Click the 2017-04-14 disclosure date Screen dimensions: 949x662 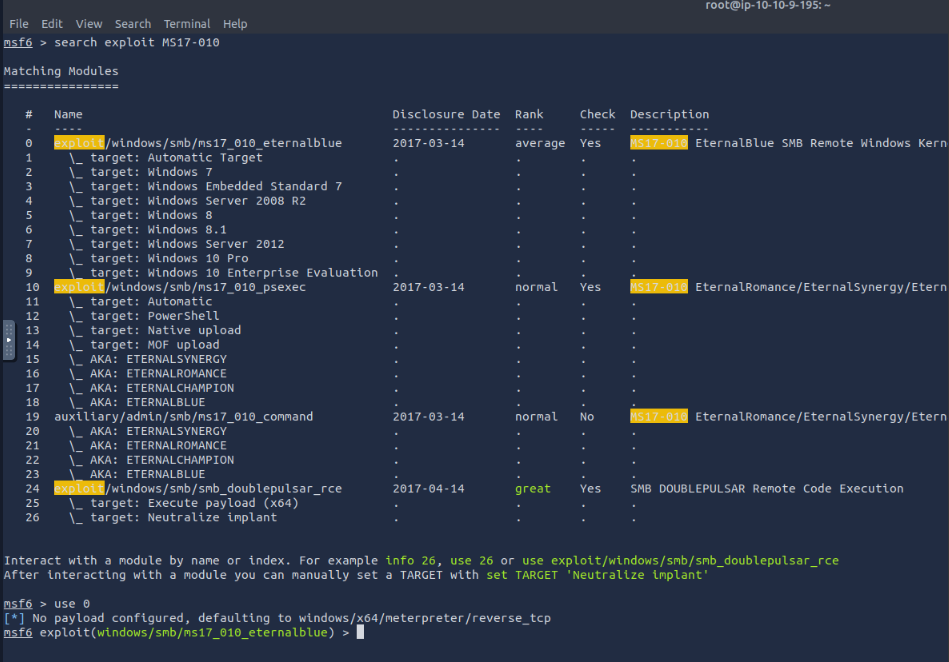[x=429, y=489]
